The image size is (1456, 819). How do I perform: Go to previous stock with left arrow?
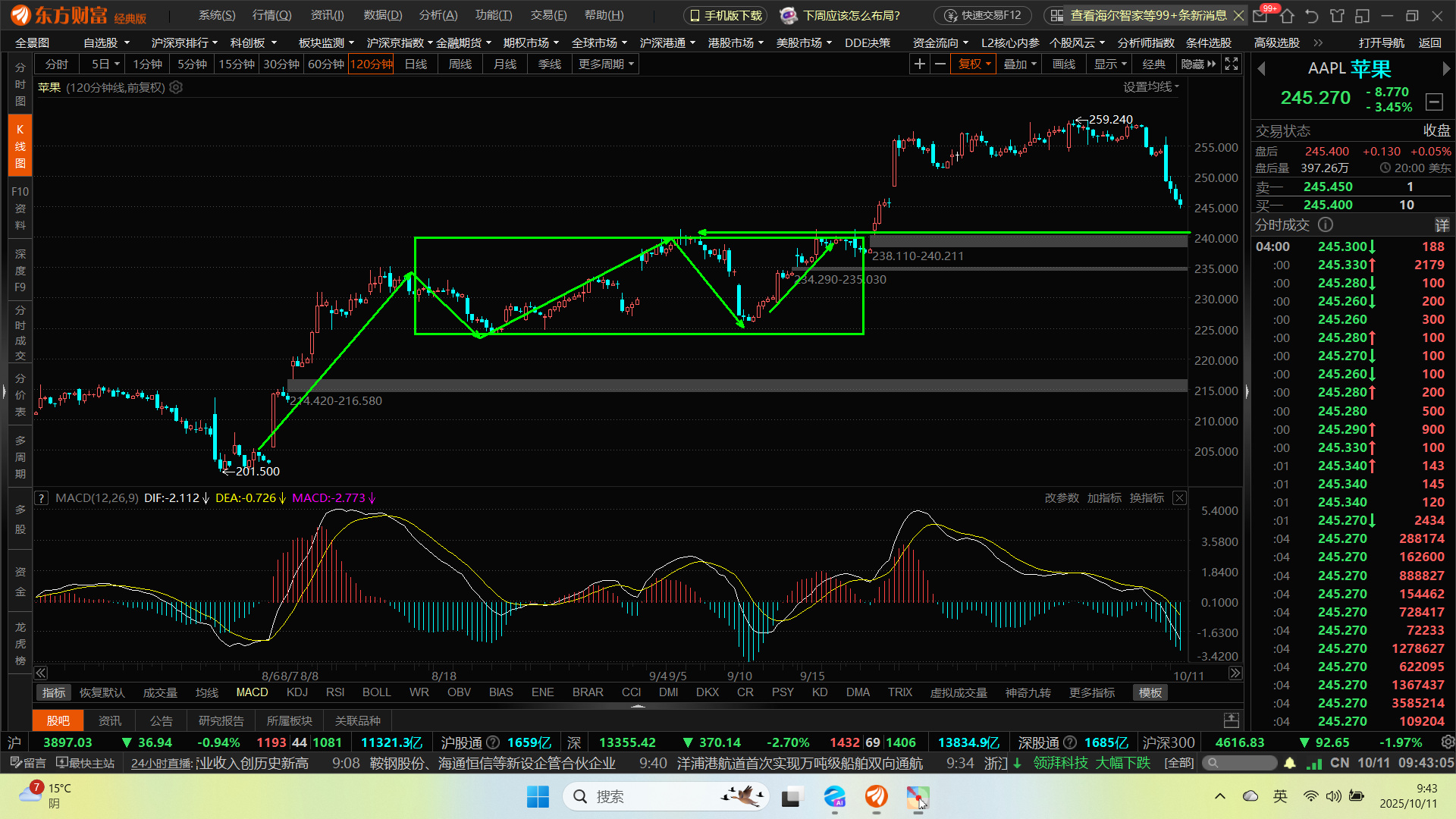(x=1262, y=69)
